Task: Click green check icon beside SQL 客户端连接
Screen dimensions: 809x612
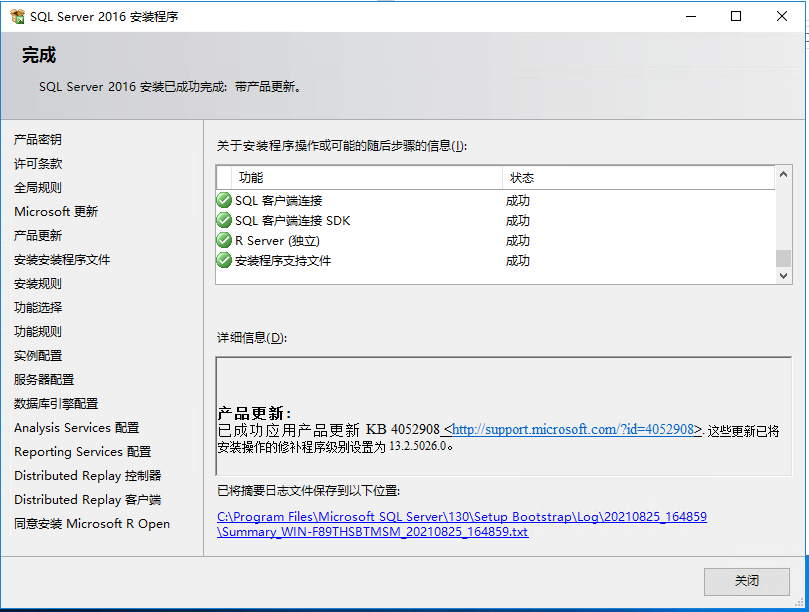Action: [x=224, y=200]
